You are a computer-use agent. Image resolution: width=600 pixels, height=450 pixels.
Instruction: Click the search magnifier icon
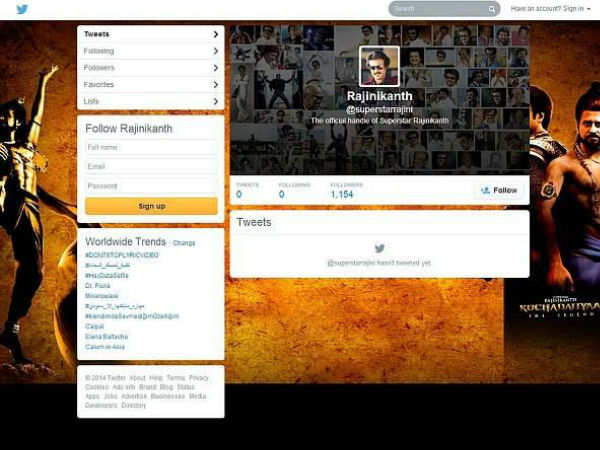(492, 9)
